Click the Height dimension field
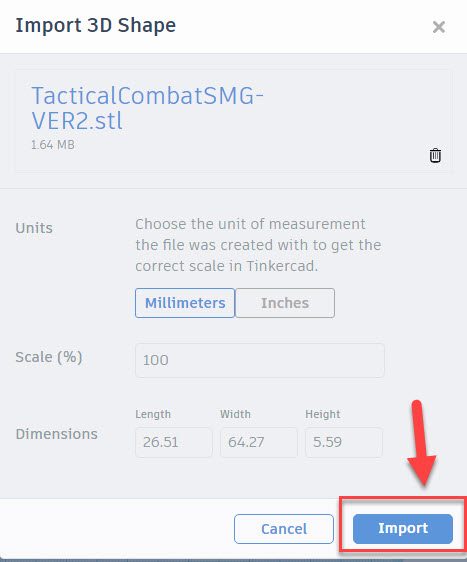This screenshot has width=467, height=562. (x=344, y=442)
